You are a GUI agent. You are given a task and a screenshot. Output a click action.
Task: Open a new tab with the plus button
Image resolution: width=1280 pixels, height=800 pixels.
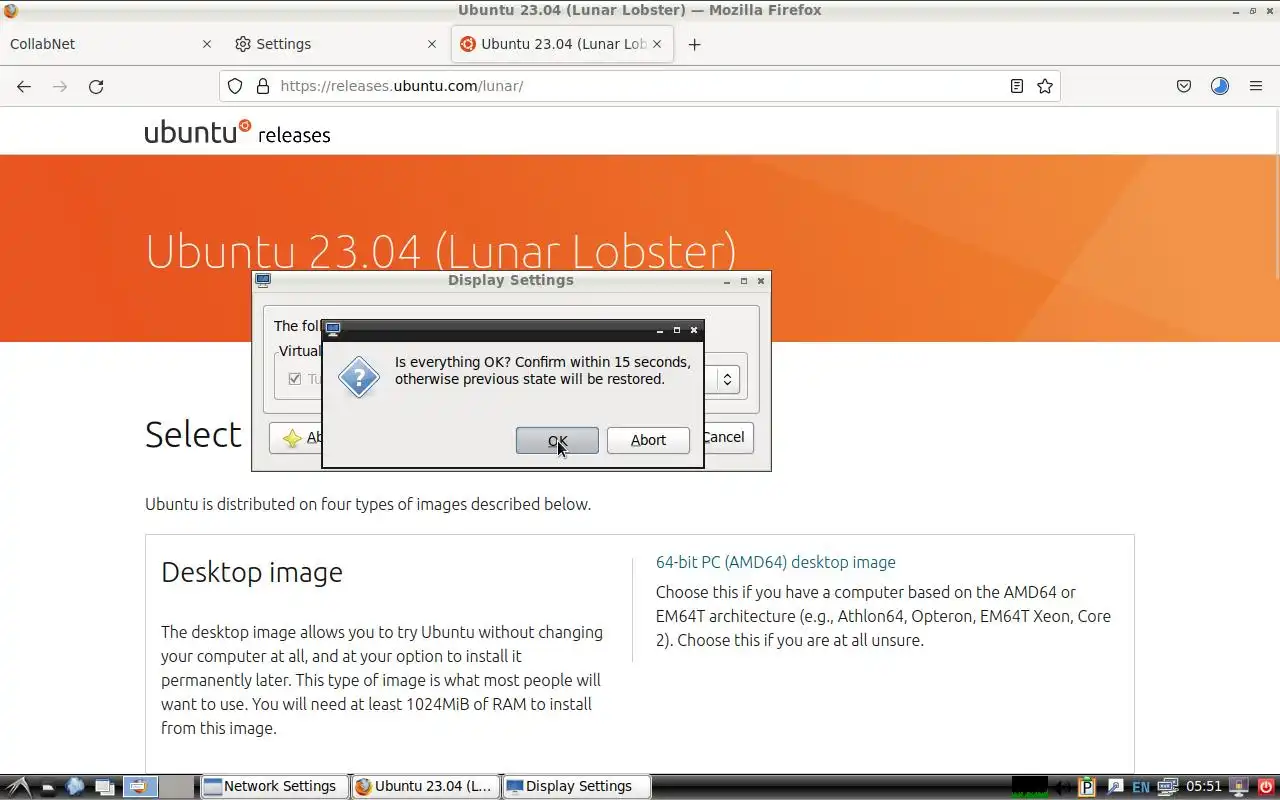695,44
